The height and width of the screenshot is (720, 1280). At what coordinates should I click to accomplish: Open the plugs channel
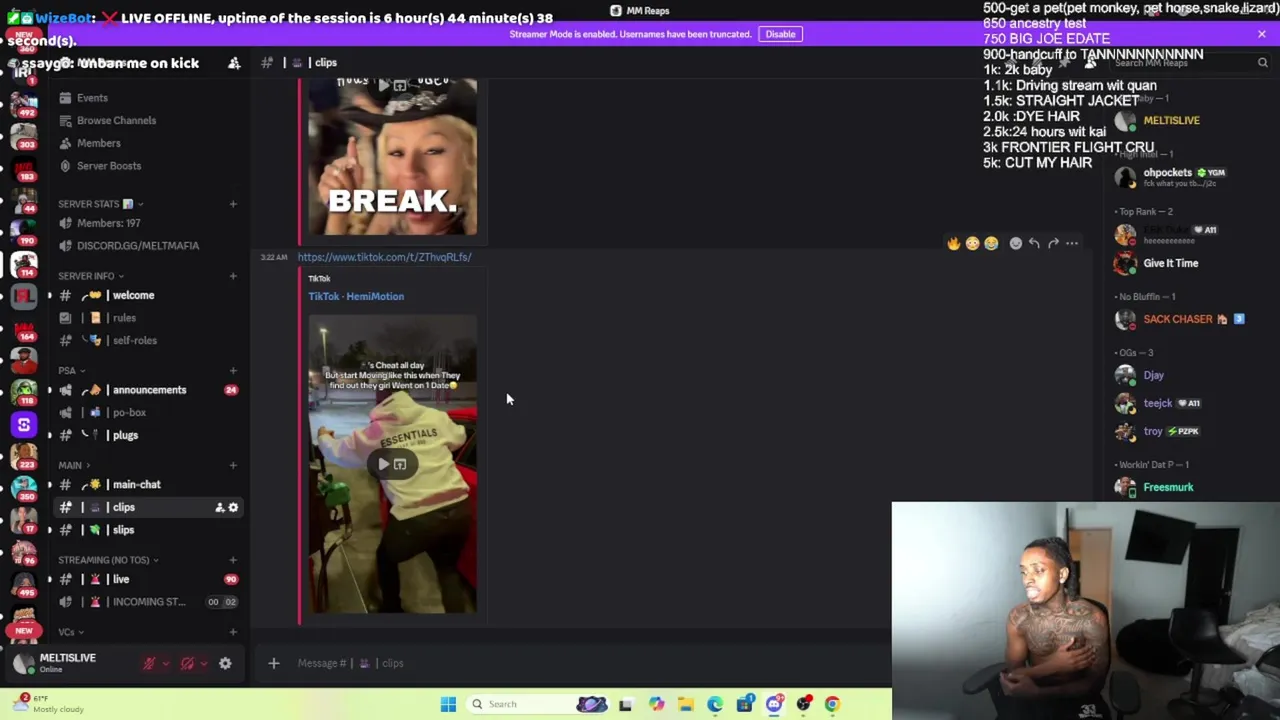click(147, 435)
